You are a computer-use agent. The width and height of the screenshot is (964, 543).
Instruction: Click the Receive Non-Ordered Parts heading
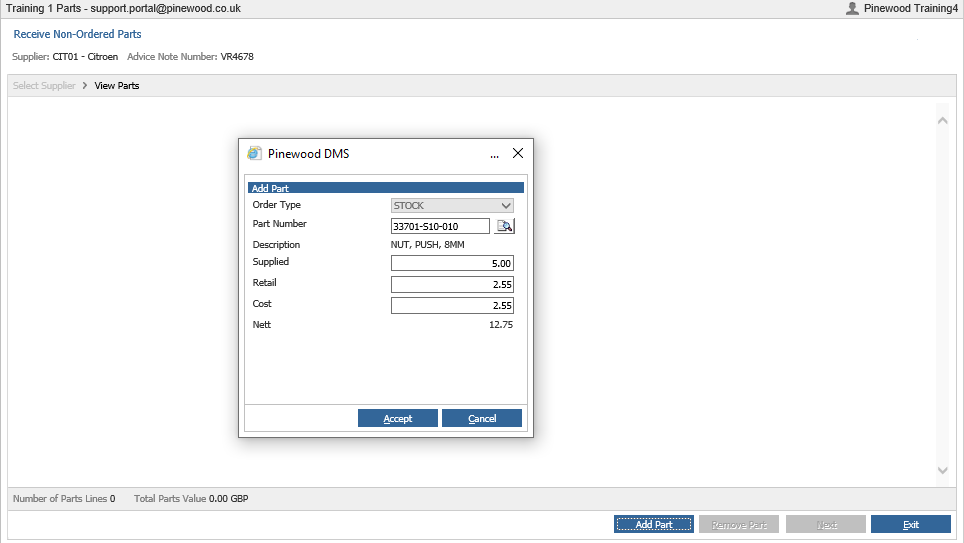pyautogui.click(x=77, y=34)
